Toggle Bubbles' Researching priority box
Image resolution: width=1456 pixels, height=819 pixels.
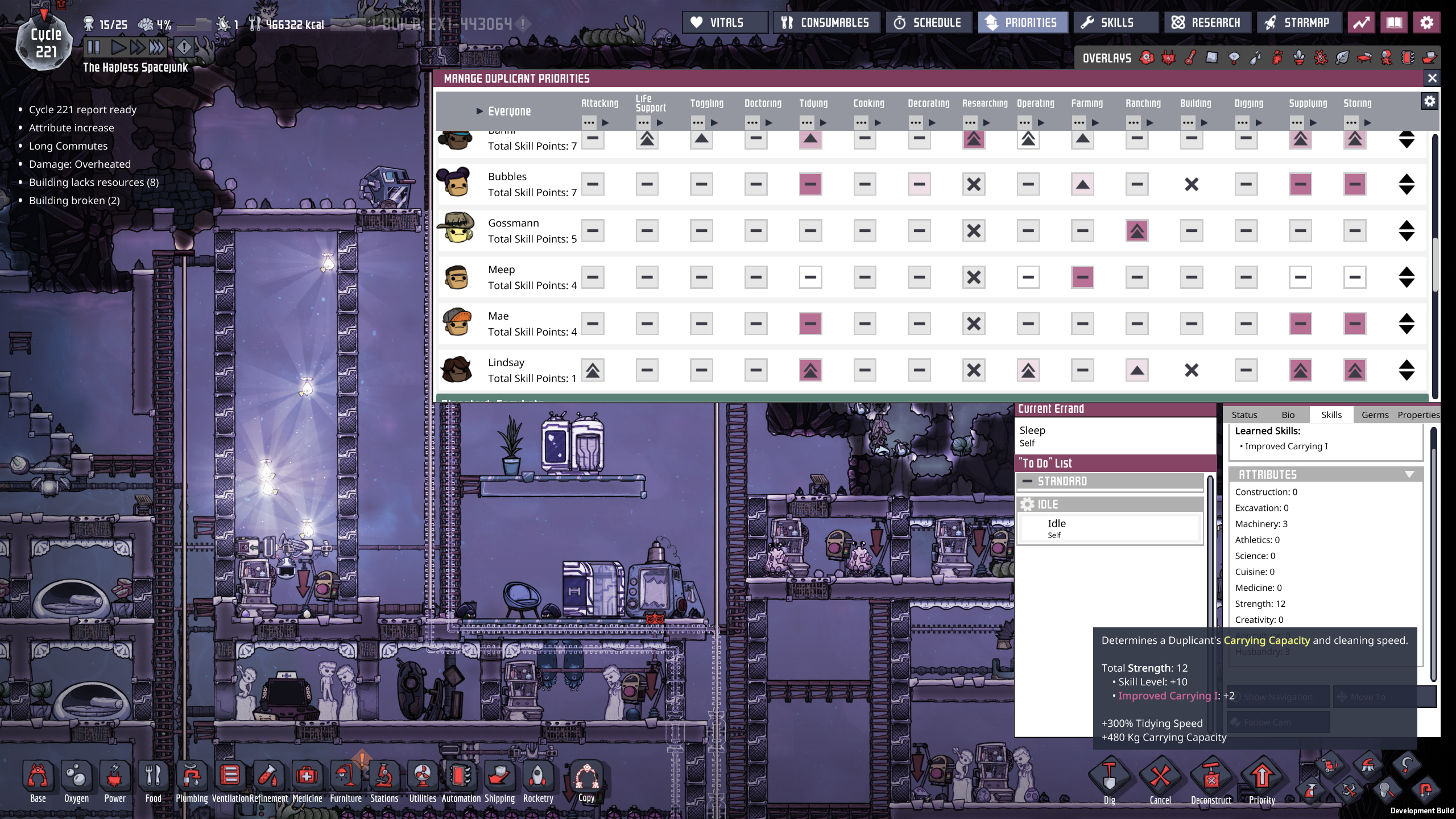[x=973, y=184]
